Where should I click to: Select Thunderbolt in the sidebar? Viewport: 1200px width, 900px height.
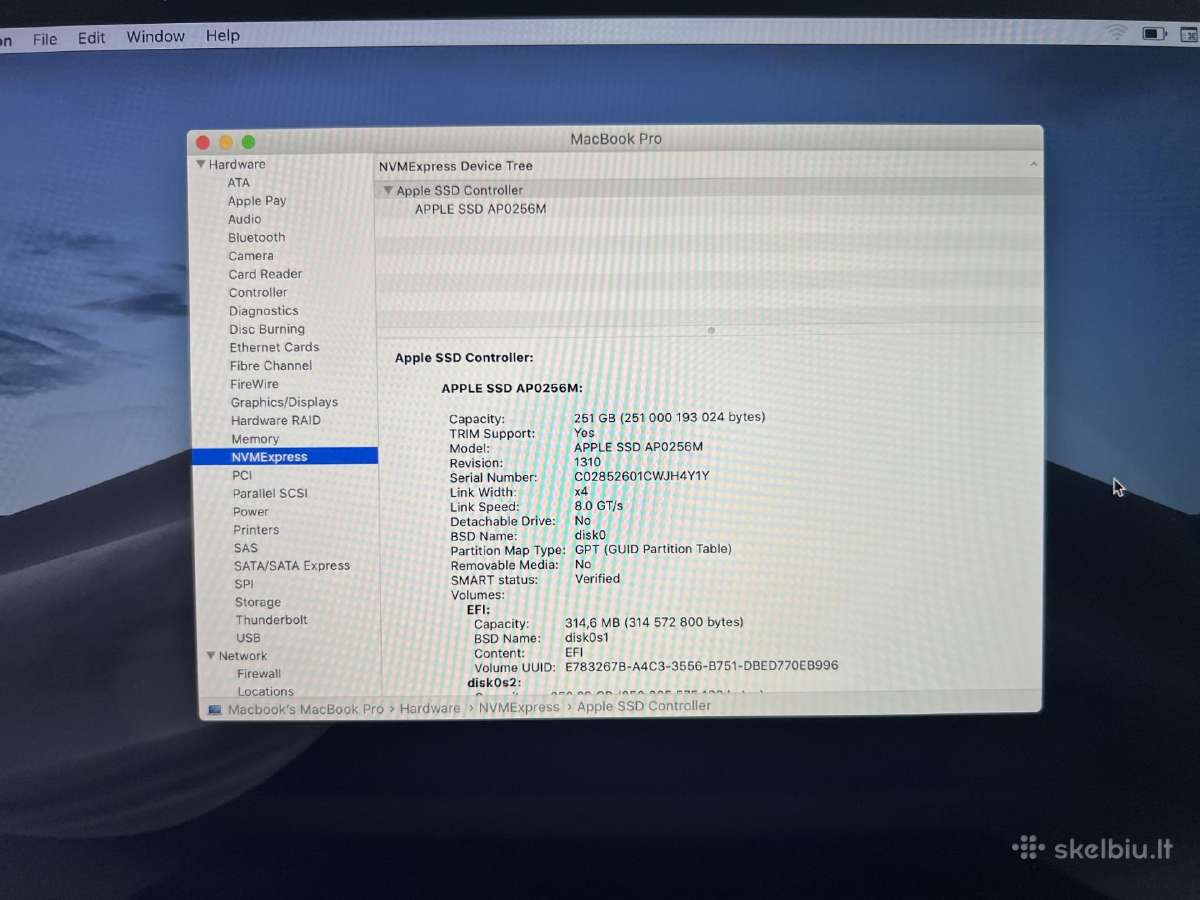pos(271,620)
